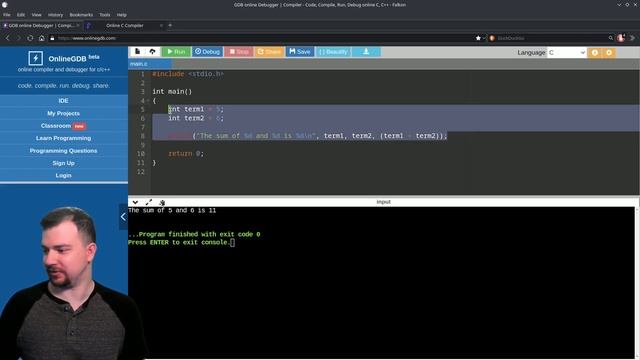Bookmark the page with the star icon
Image resolution: width=640 pixels, height=360 pixels.
pyautogui.click(x=478, y=38)
